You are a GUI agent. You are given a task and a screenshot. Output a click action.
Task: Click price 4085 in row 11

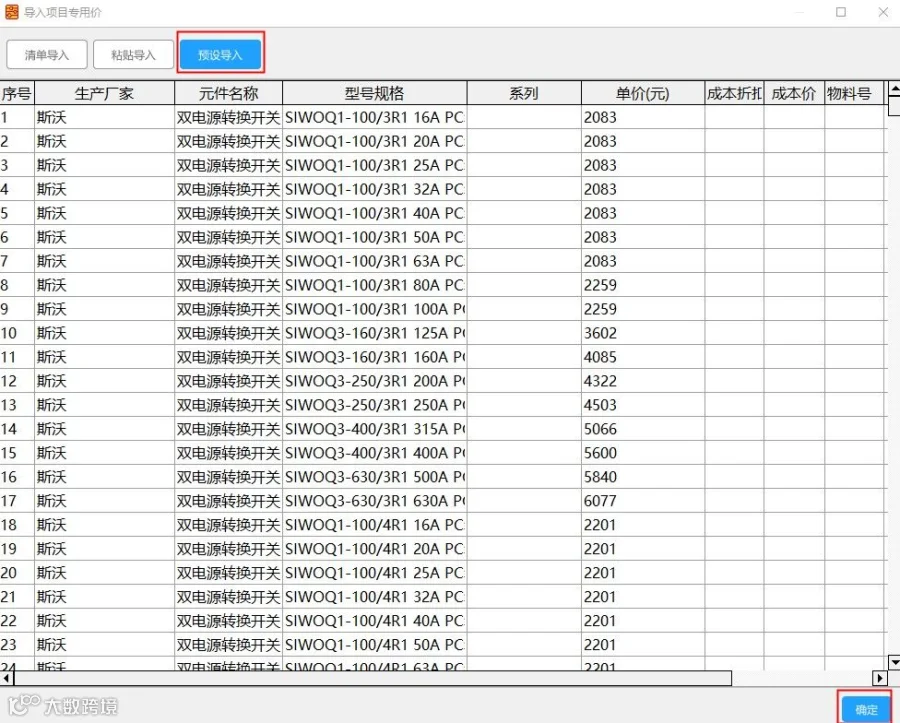[643, 357]
